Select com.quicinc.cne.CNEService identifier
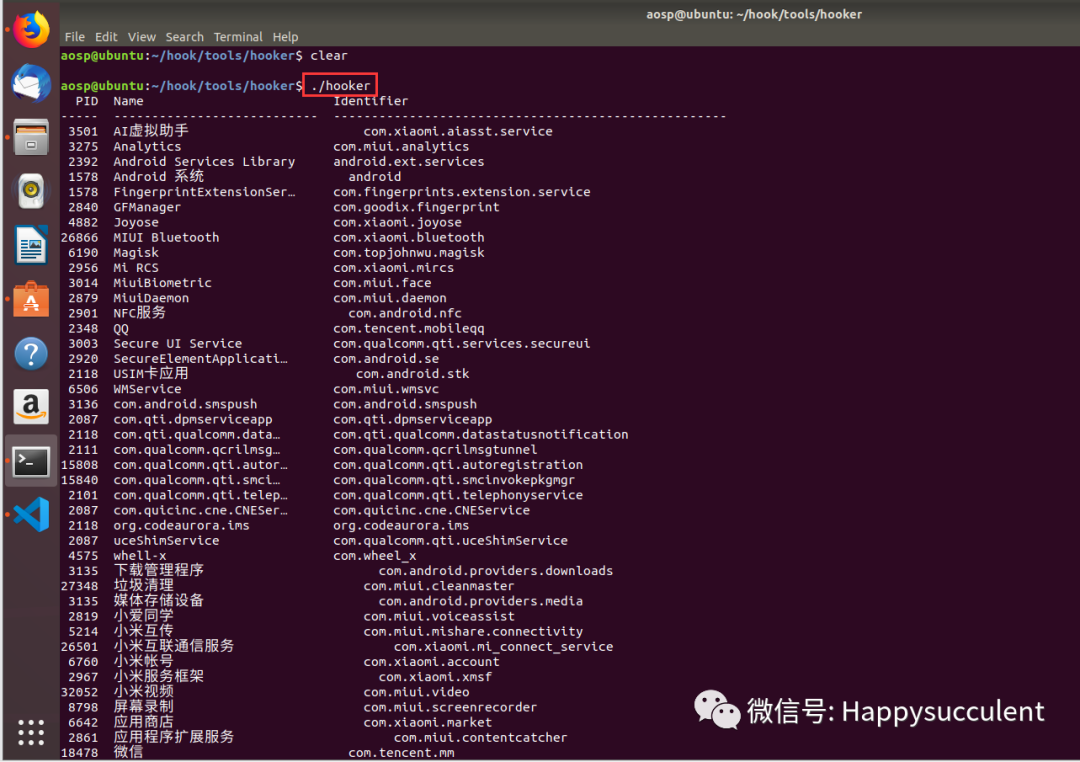The height and width of the screenshot is (762, 1080). pyautogui.click(x=431, y=510)
